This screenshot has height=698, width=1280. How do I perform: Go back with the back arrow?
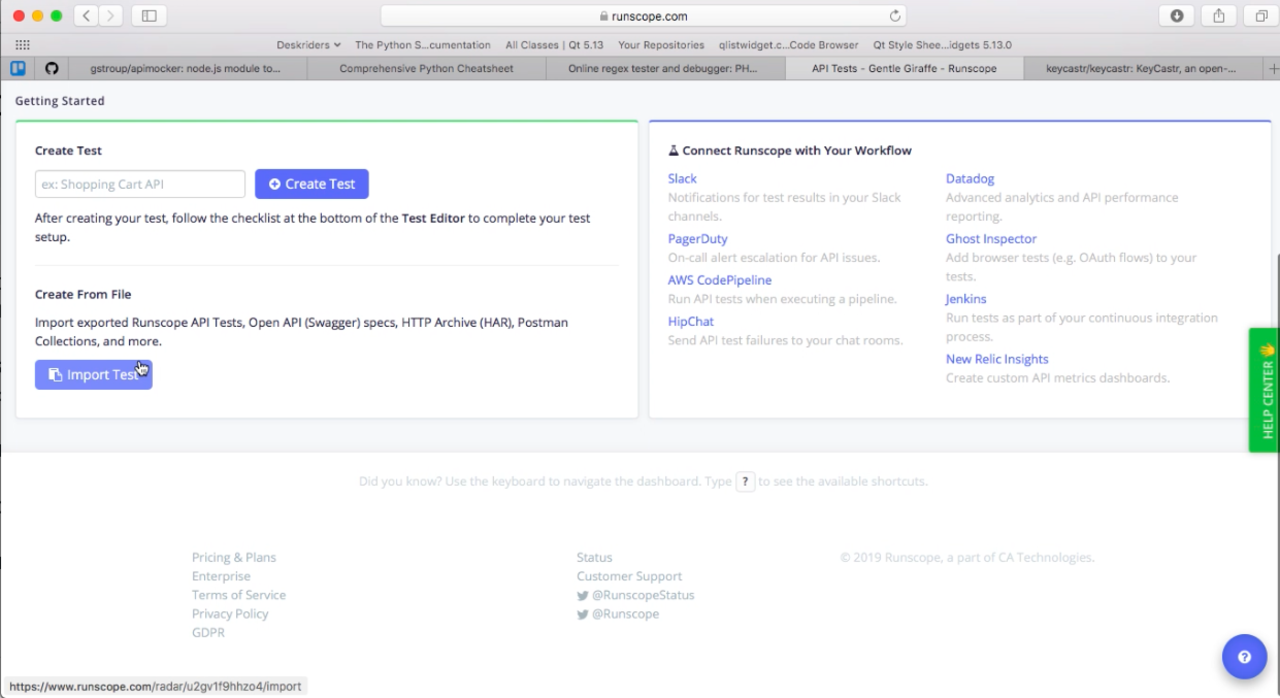[86, 16]
